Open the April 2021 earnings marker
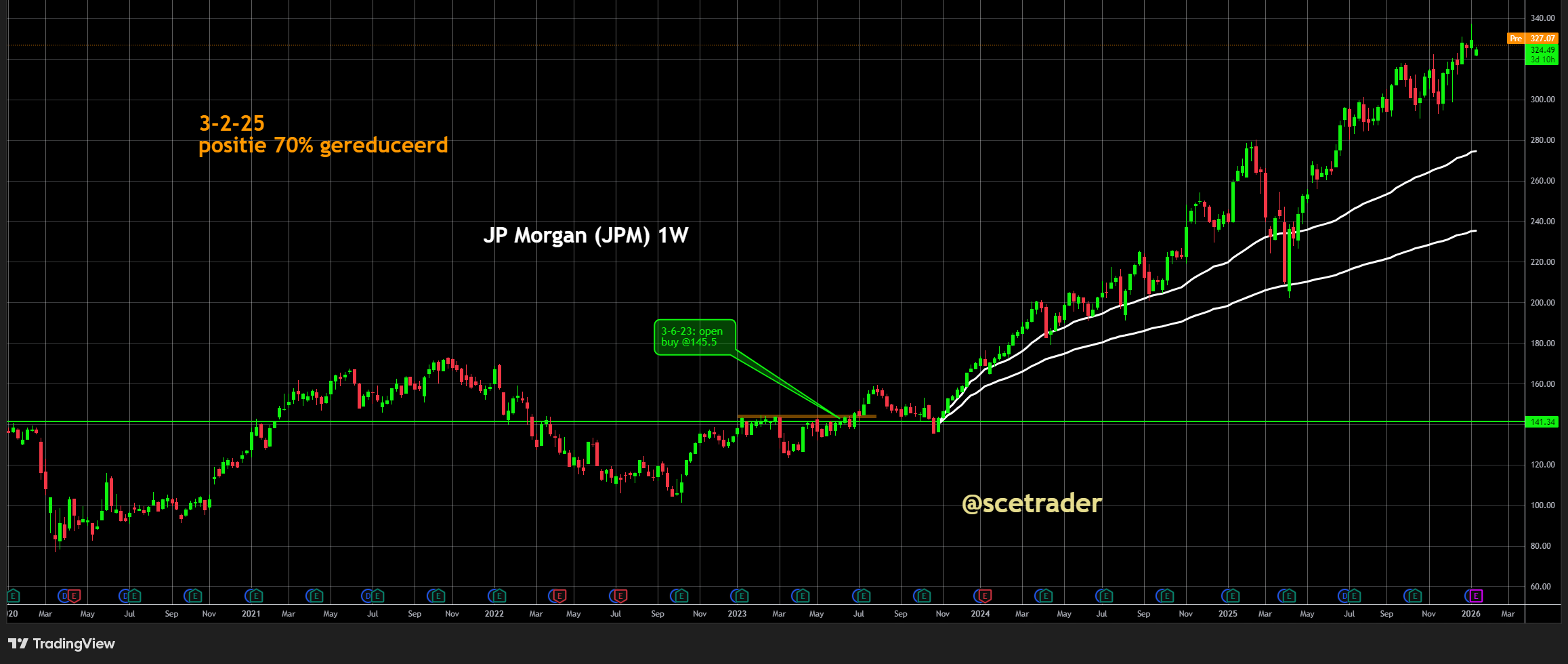Image resolution: width=1568 pixels, height=664 pixels. click(316, 596)
